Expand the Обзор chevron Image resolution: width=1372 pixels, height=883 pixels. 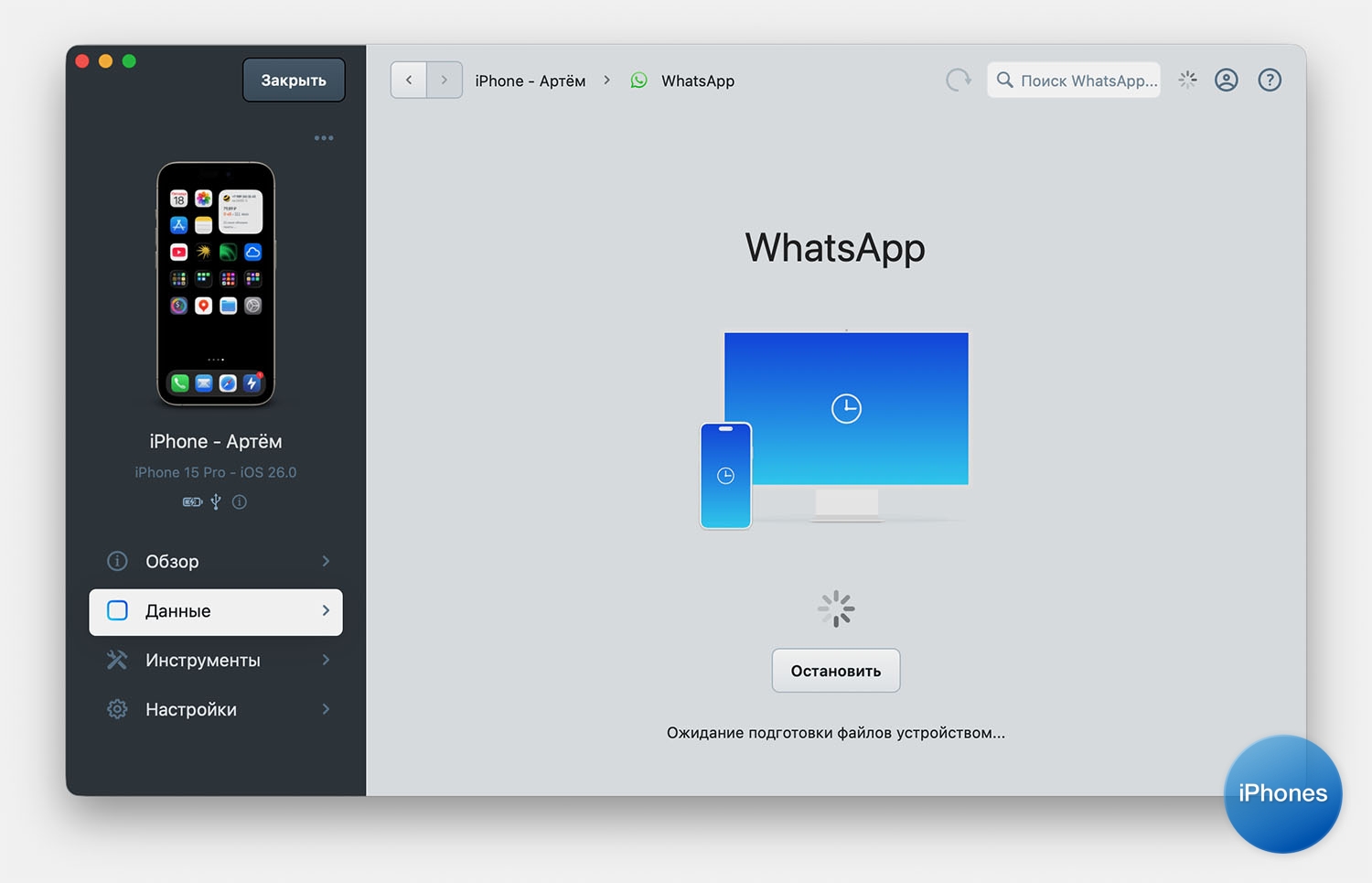[326, 561]
